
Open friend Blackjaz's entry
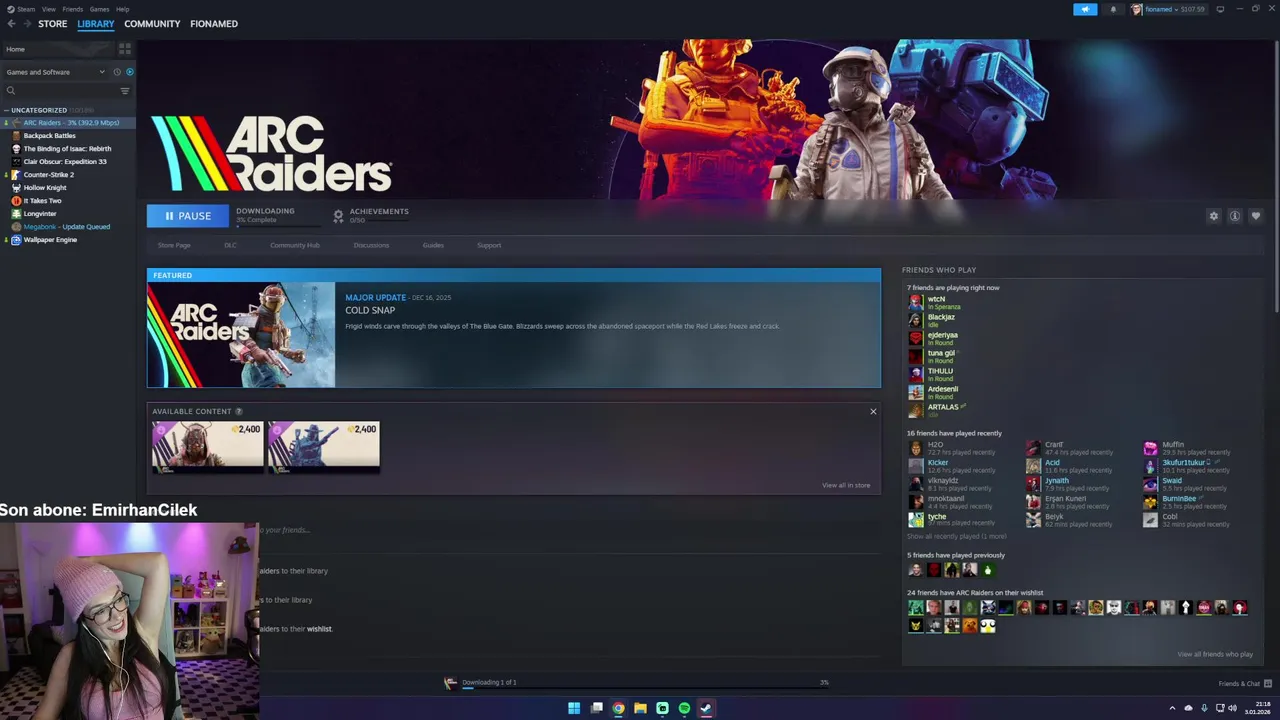point(941,317)
